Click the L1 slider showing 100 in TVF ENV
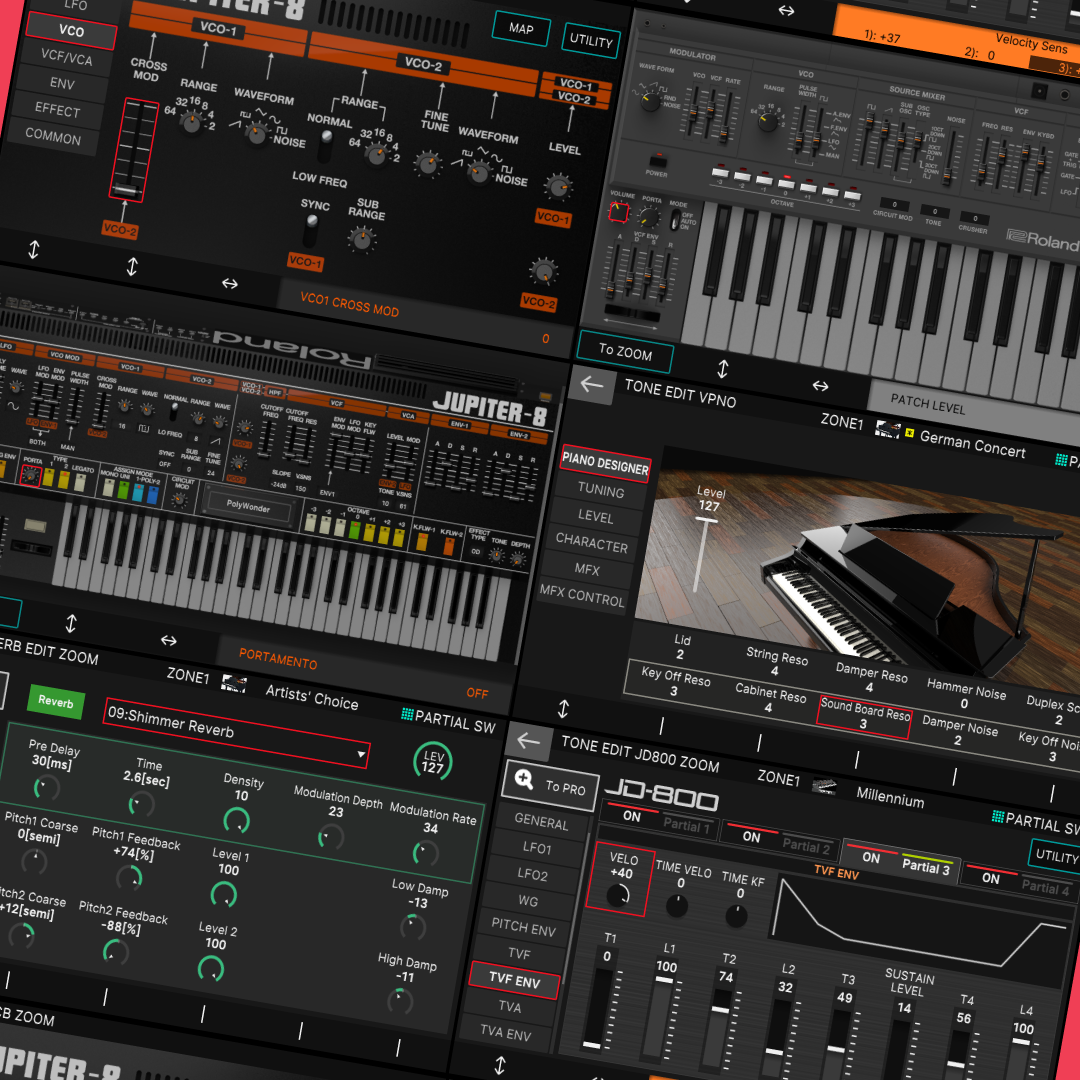The image size is (1080, 1080). 658,1016
